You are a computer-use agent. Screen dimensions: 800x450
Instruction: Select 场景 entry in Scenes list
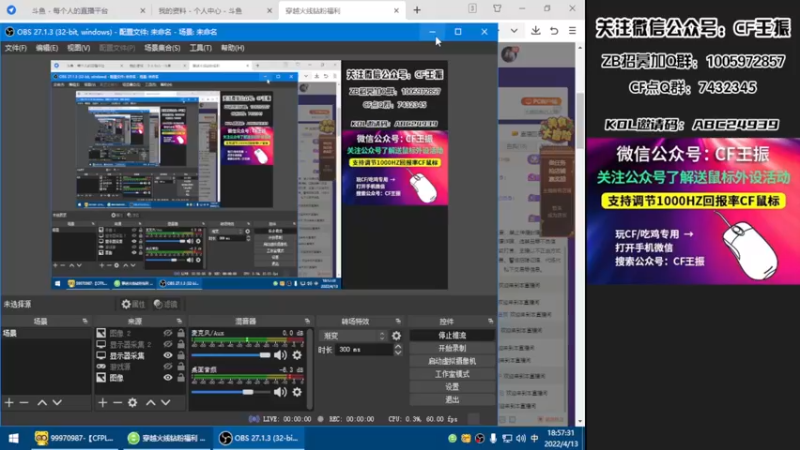(46, 333)
